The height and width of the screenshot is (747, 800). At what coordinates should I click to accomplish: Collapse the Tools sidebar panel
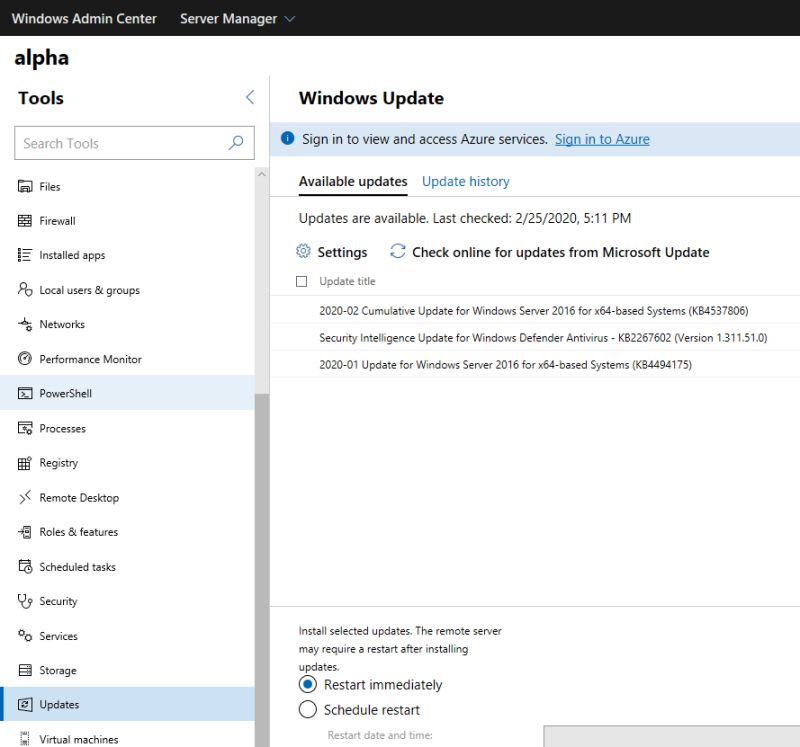[x=250, y=97]
